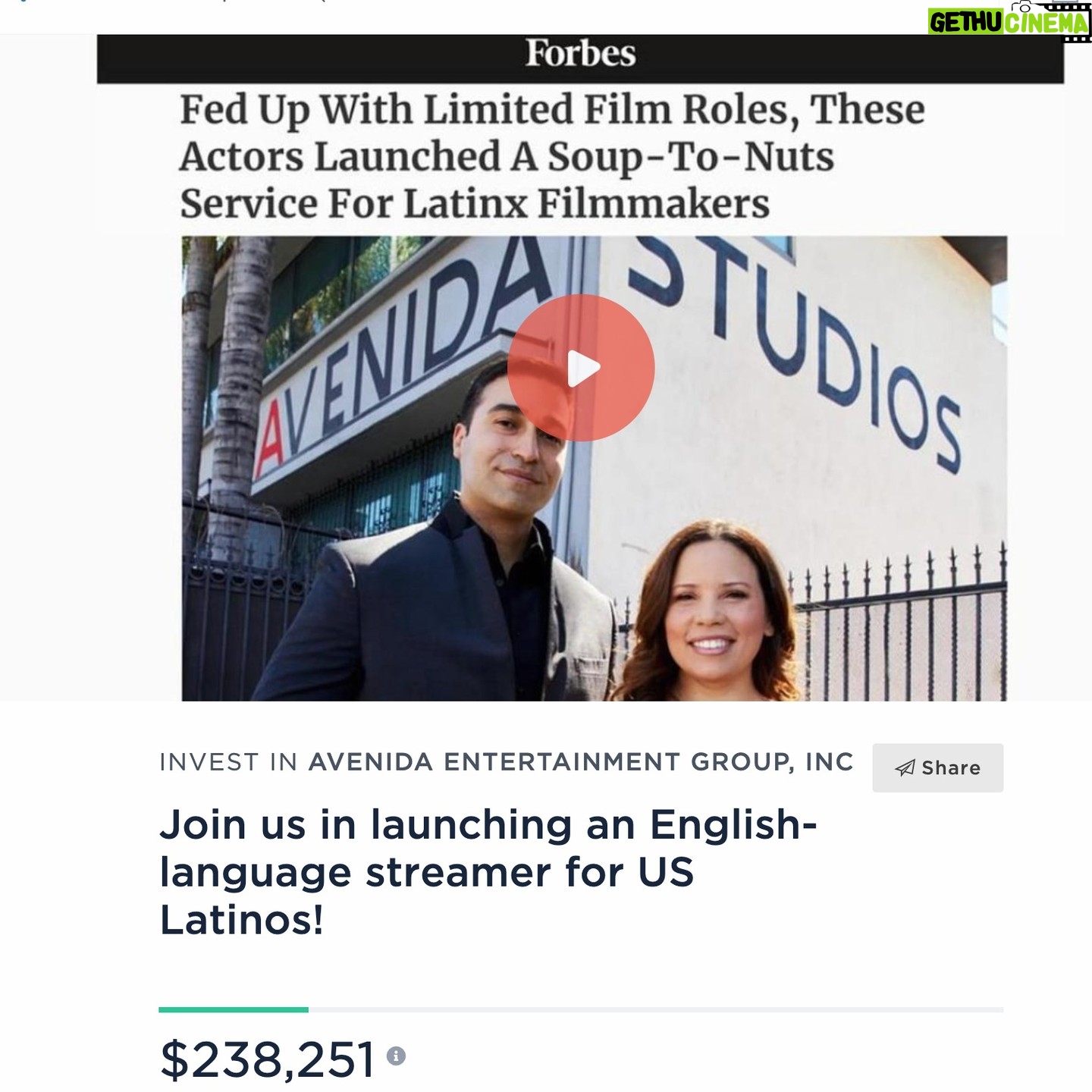1092x1092 pixels.
Task: Click the Forbes logo in the black header
Action: pos(580,54)
